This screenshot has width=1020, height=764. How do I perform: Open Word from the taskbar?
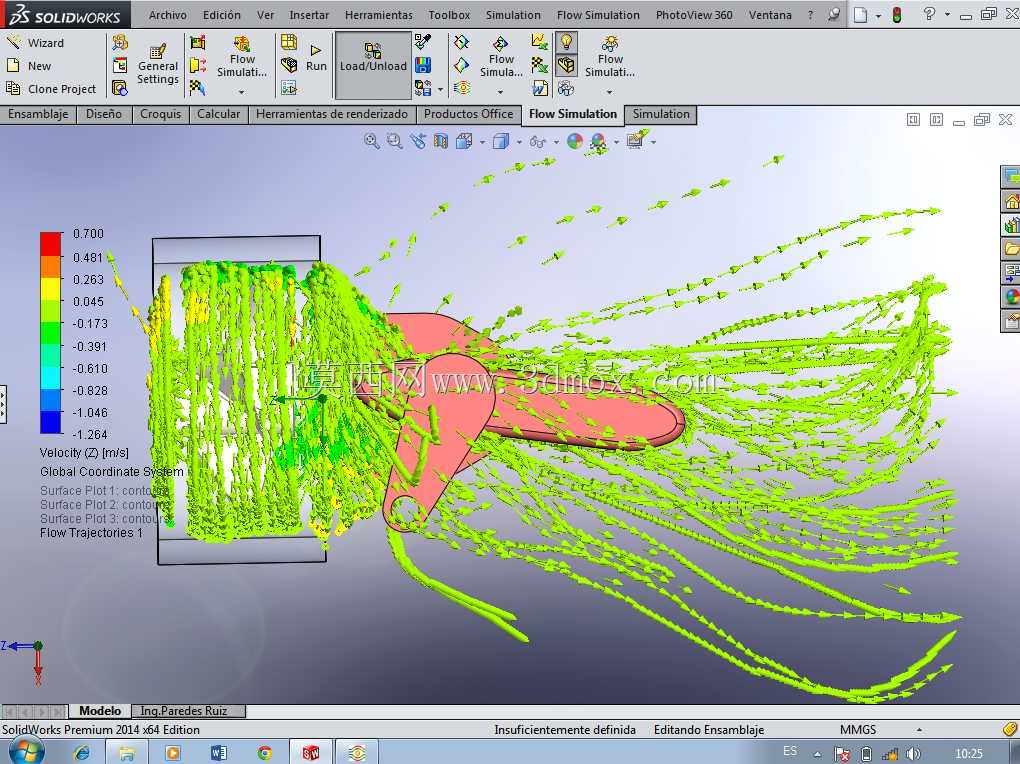[x=219, y=753]
